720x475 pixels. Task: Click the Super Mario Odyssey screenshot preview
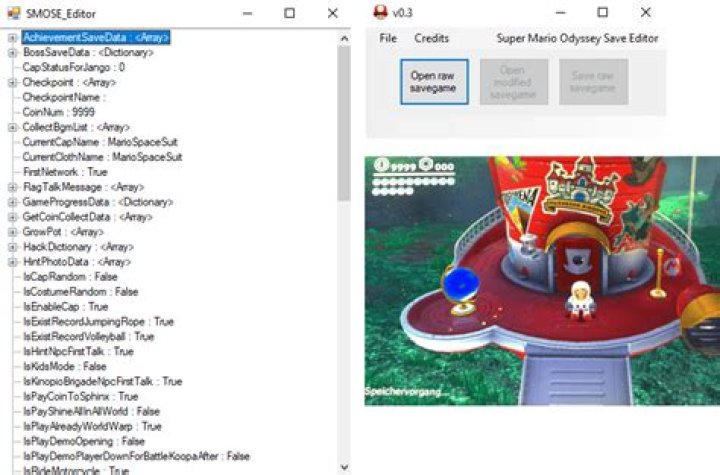pos(541,280)
